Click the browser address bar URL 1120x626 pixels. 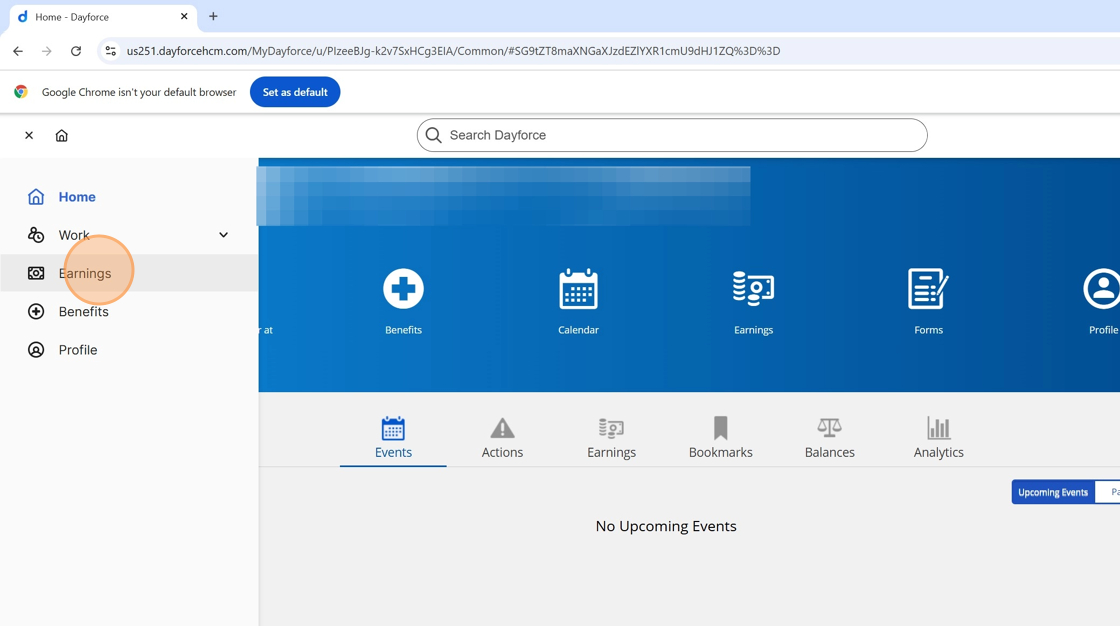tap(454, 51)
